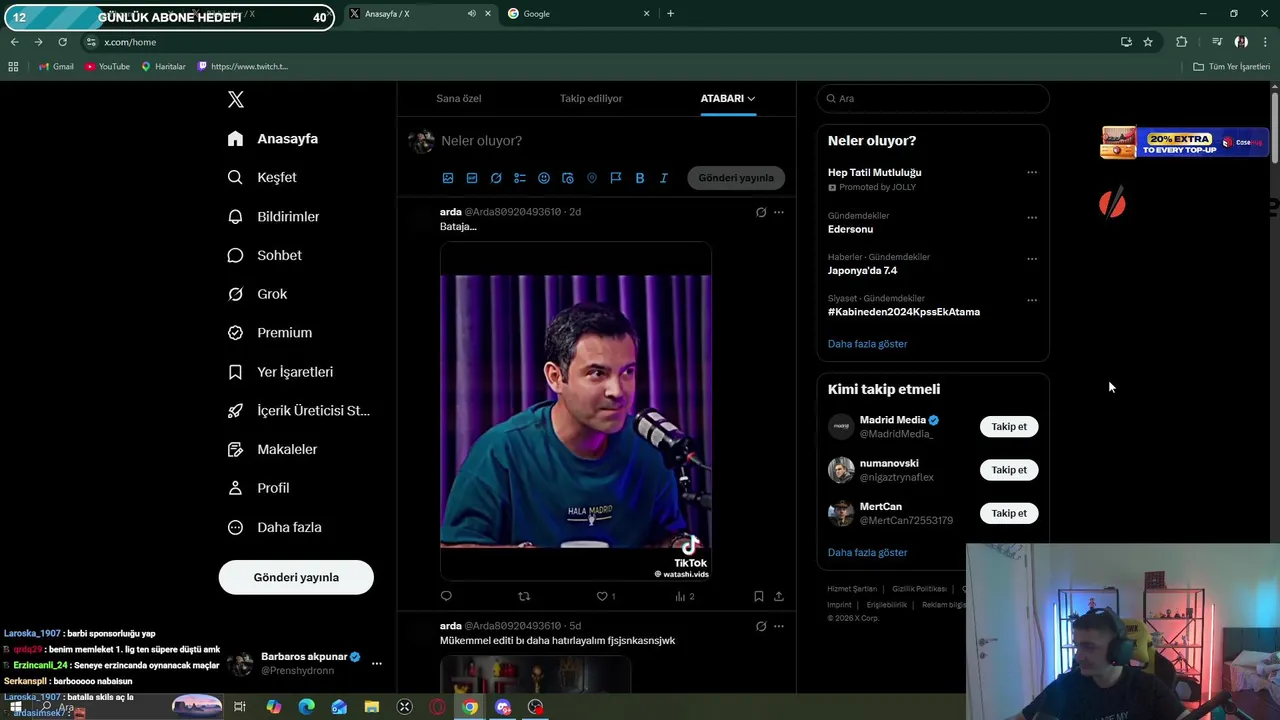The height and width of the screenshot is (720, 1280).
Task: Repost the 'Bataja...' post
Action: click(x=524, y=596)
